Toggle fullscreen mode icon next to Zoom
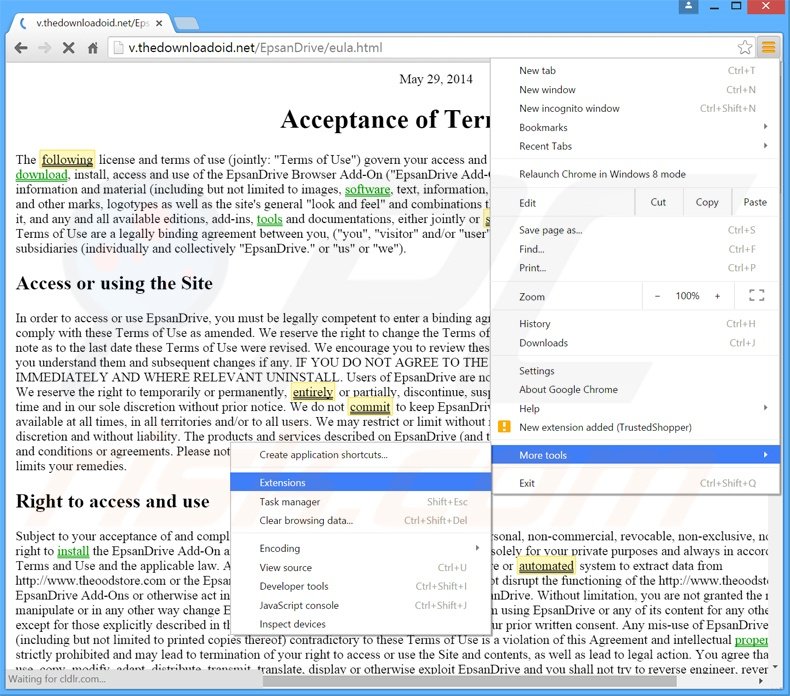 (x=756, y=296)
